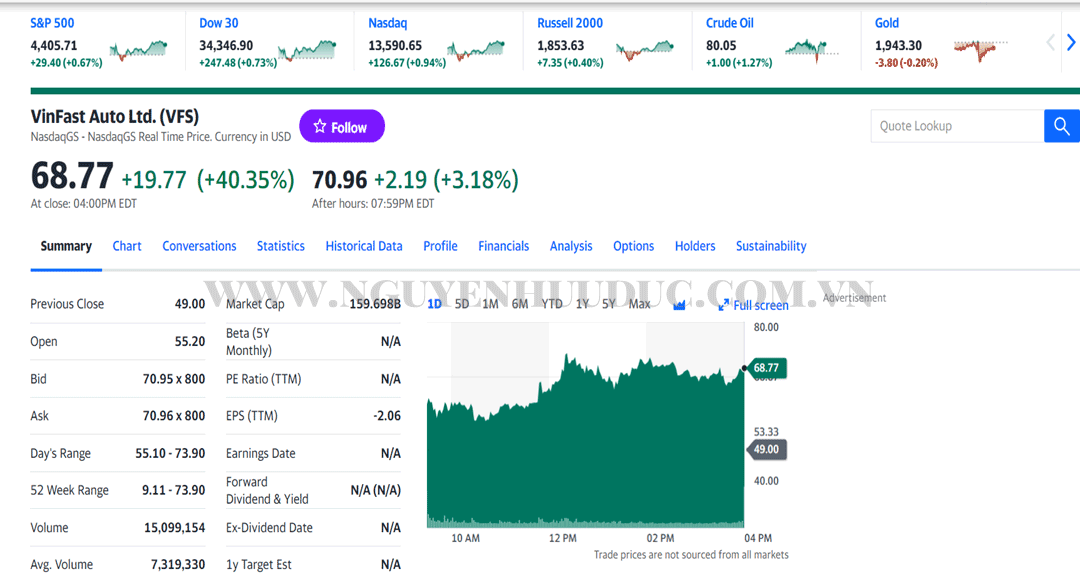Image resolution: width=1080 pixels, height=581 pixels.
Task: Switch the chart type via the chart icon
Action: (680, 305)
